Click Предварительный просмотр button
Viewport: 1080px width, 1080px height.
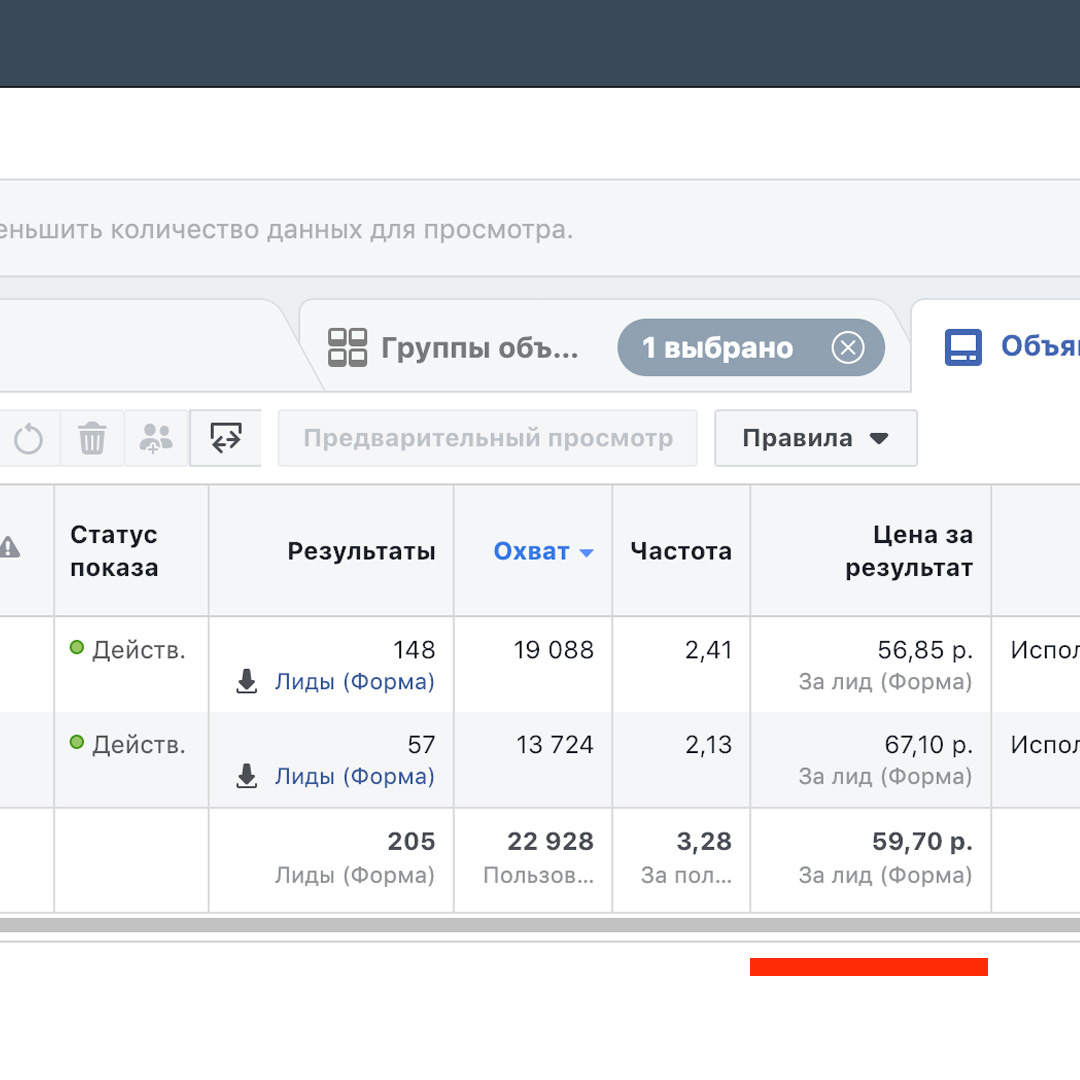point(488,438)
